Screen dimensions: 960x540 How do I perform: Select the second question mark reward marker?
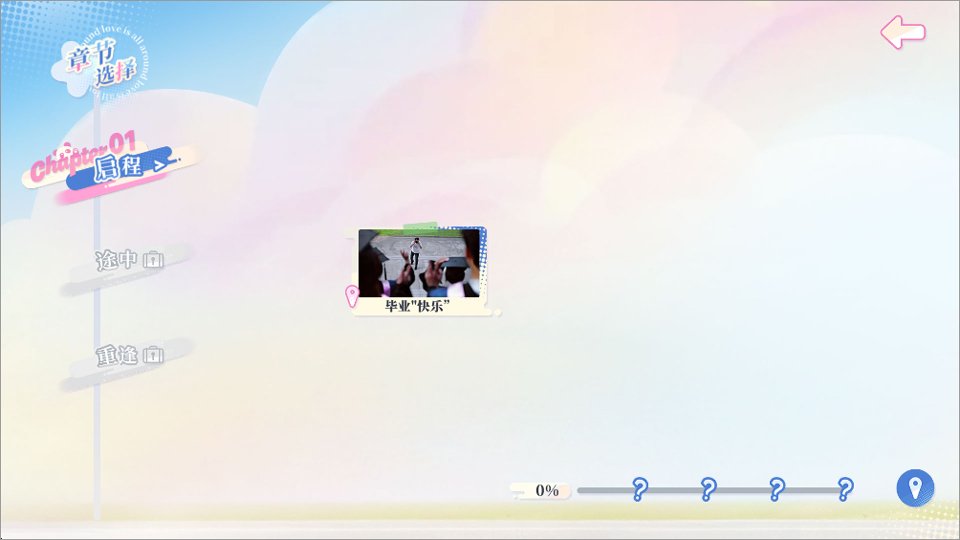pos(708,489)
